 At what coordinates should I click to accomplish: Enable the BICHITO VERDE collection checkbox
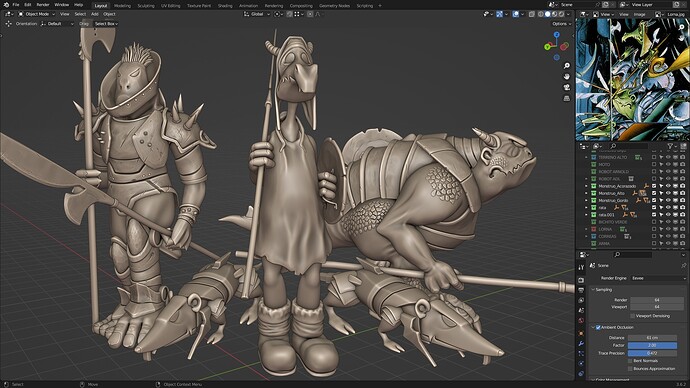pyautogui.click(x=654, y=222)
